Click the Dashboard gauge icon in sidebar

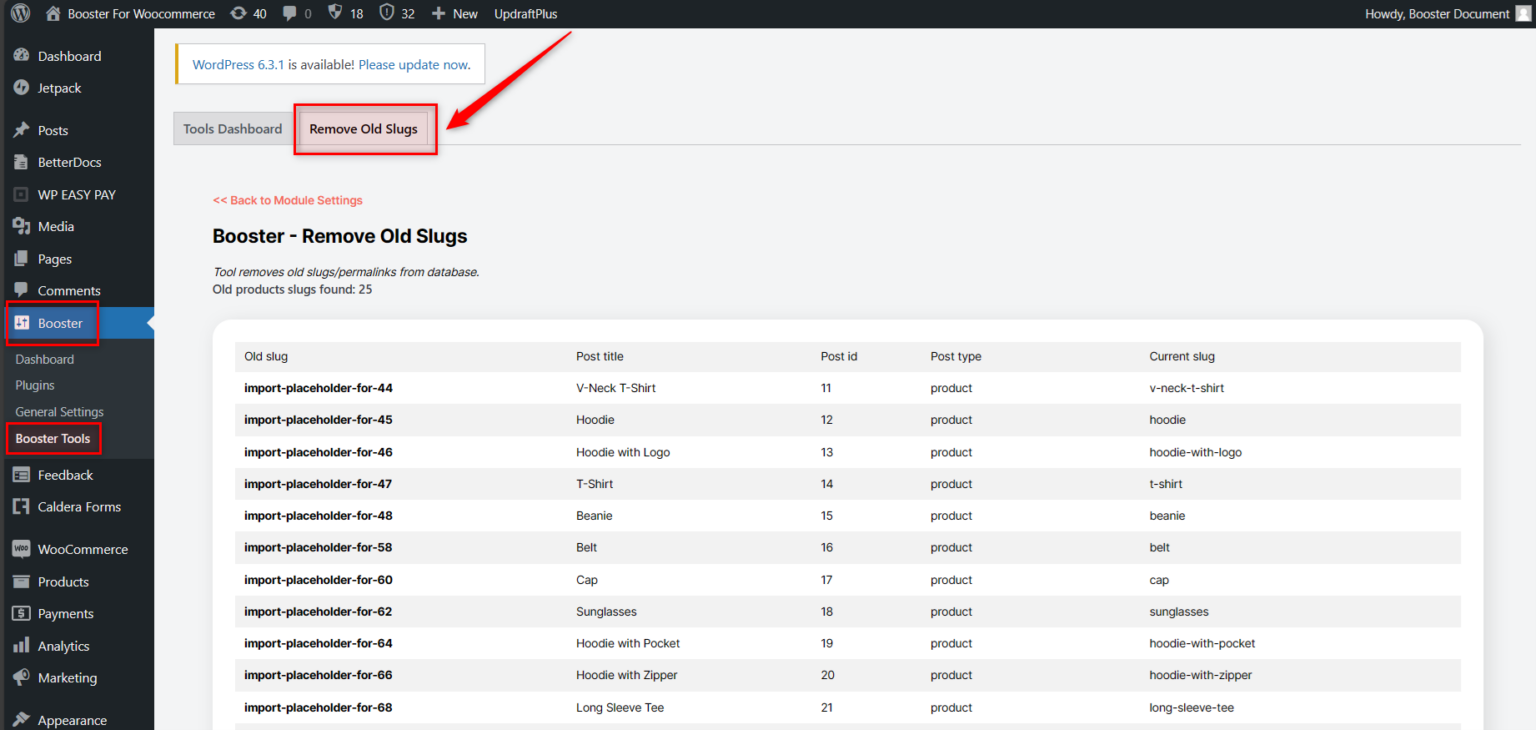coord(21,56)
